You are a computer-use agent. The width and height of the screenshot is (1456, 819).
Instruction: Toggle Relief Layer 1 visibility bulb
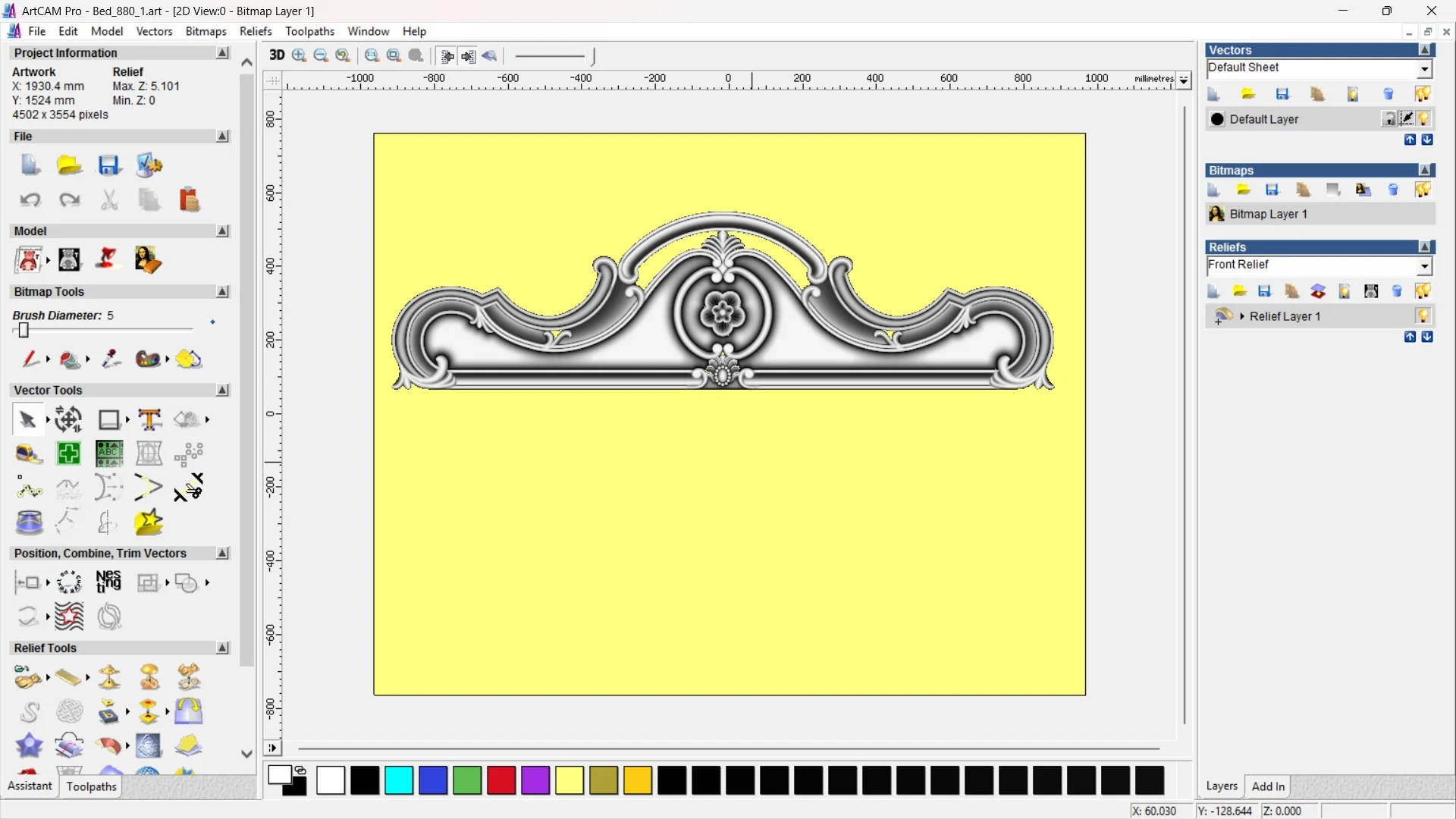click(x=1423, y=315)
